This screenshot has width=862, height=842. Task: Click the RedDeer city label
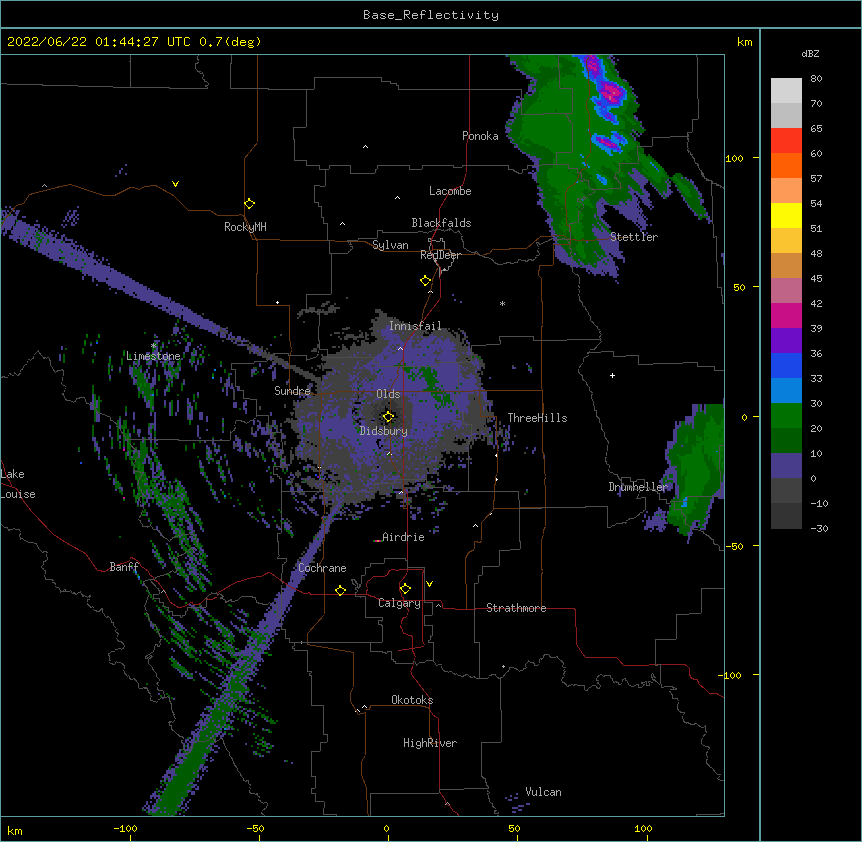[440, 255]
